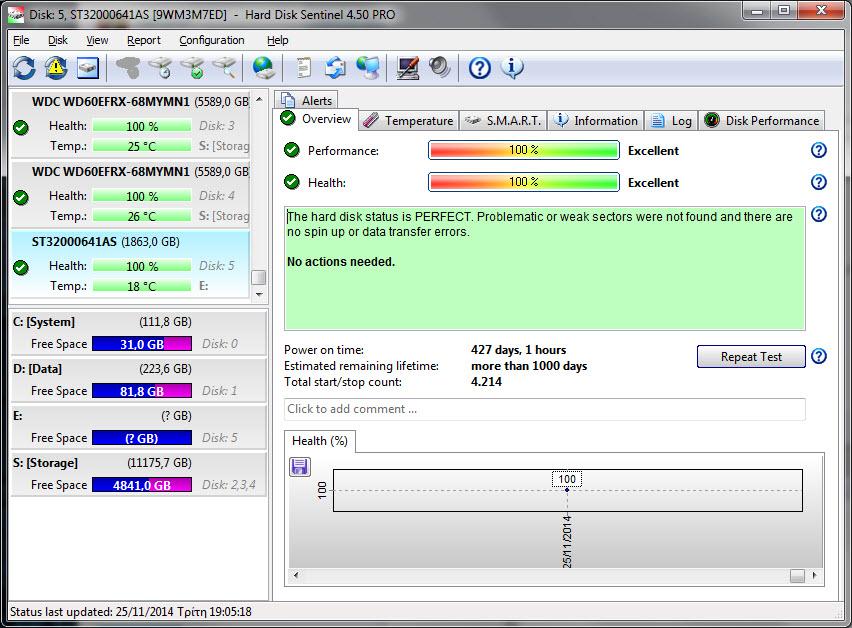Click the speaker sound toolbar icon
Viewport: 852px width, 628px height.
(x=439, y=68)
